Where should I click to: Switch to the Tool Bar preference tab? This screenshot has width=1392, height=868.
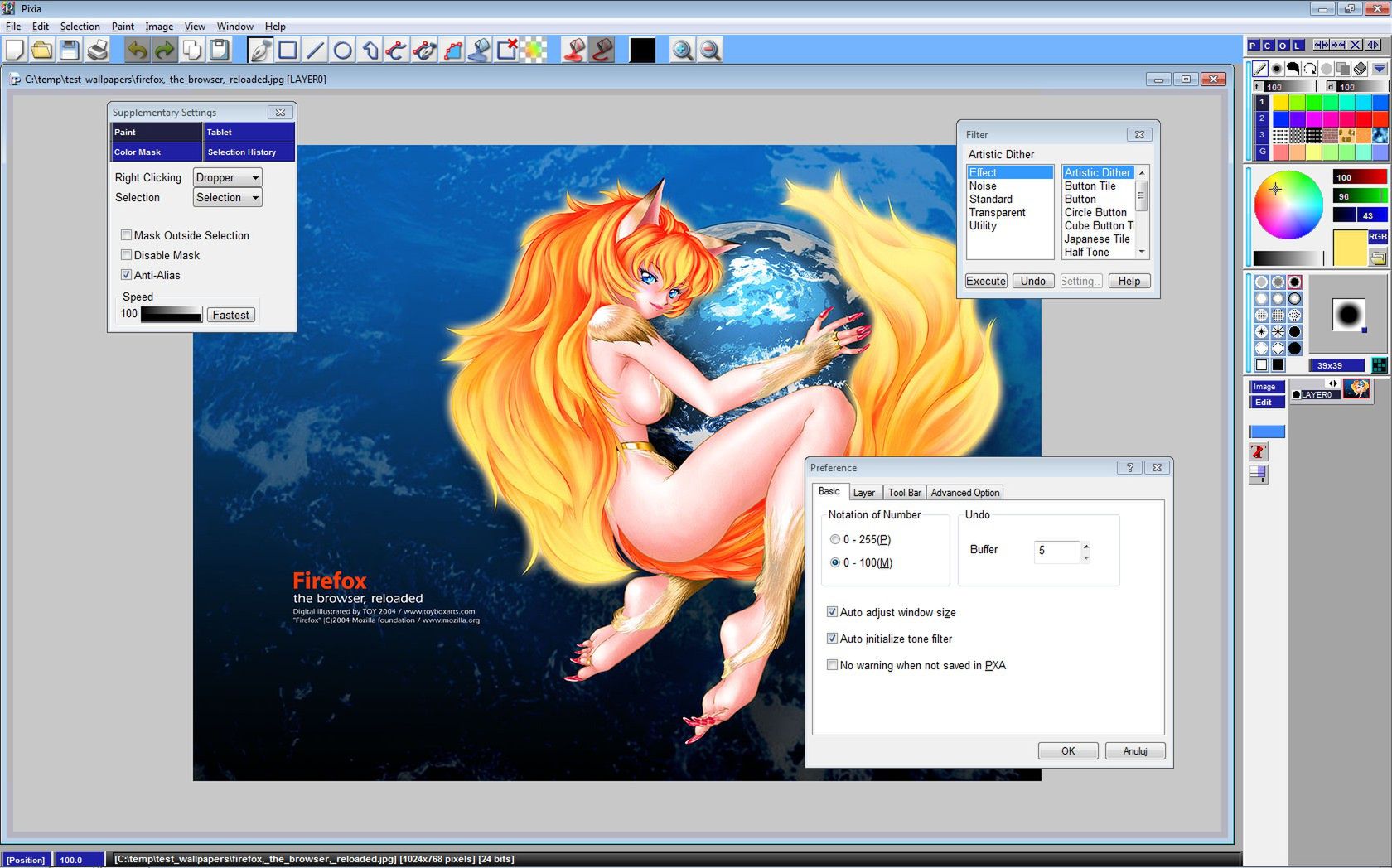point(905,493)
